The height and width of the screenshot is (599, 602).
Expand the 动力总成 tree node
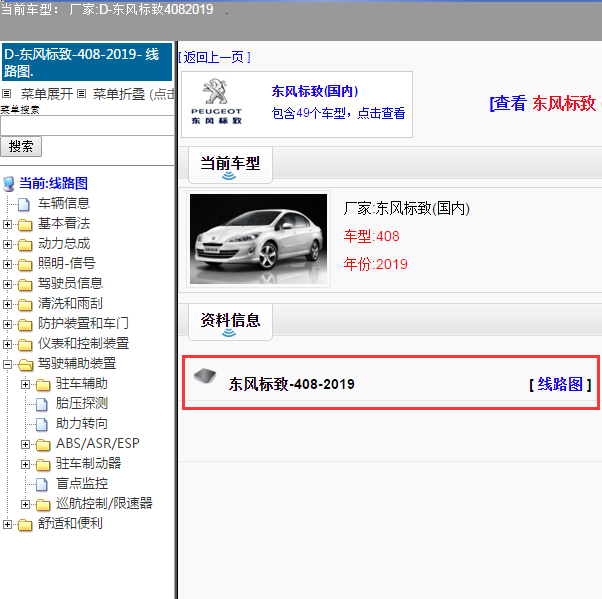pos(7,244)
